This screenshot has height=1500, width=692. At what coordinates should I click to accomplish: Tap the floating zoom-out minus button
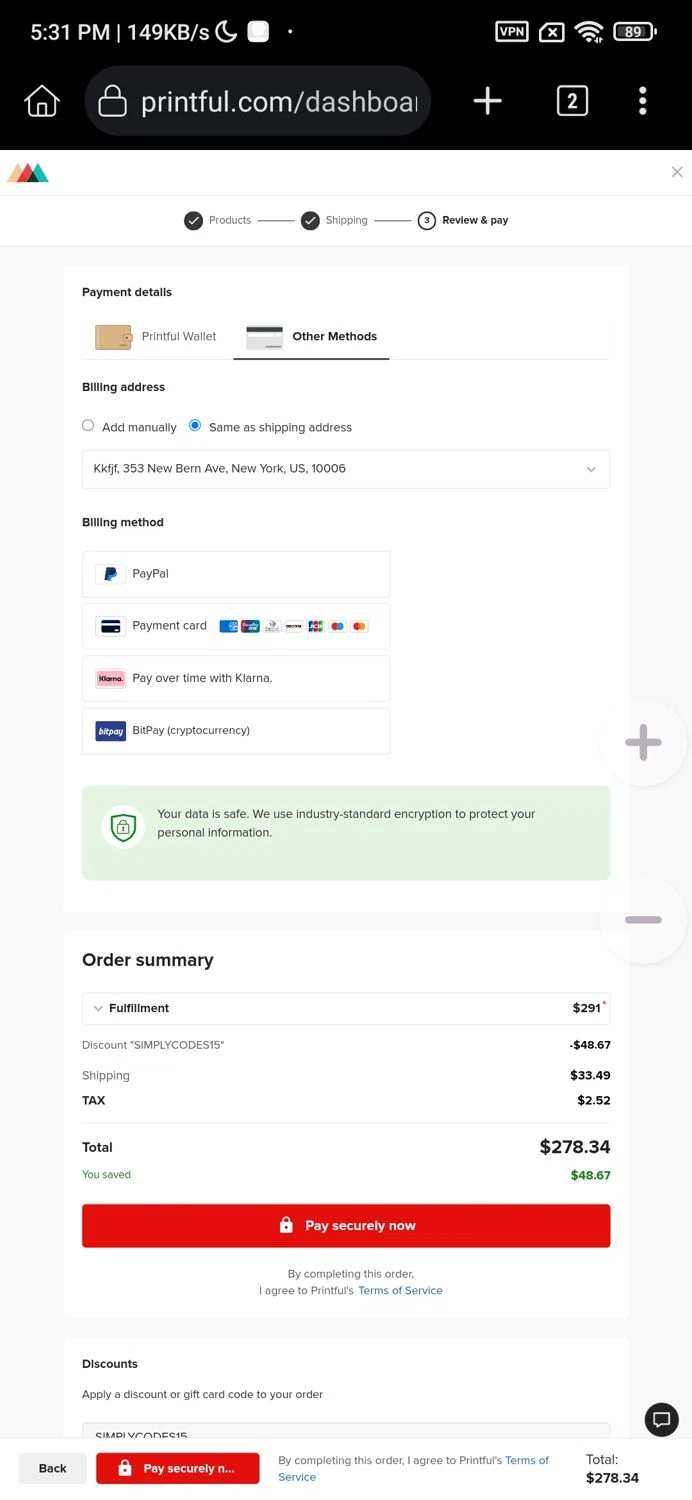[x=643, y=920]
